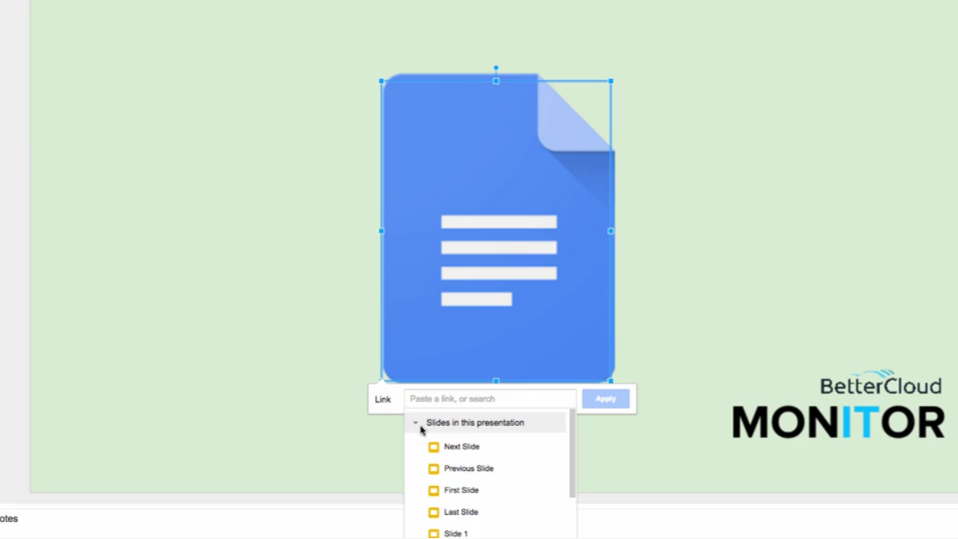Click the slide icon beside Next Slide
Screen dimensions: 958x539
click(x=434, y=447)
